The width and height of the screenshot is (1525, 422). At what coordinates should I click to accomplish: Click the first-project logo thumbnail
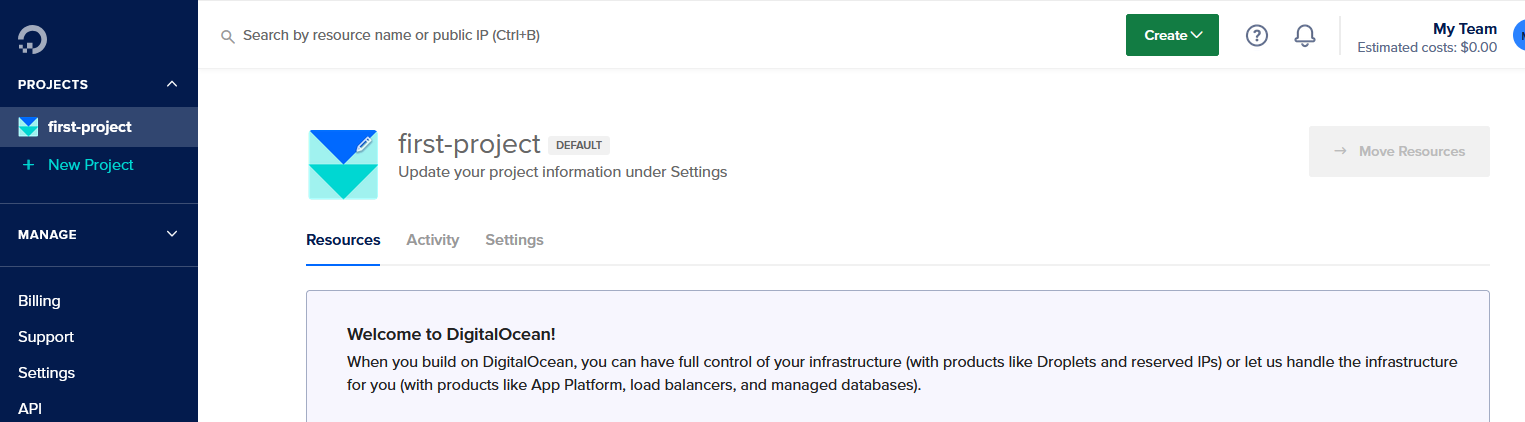343,164
